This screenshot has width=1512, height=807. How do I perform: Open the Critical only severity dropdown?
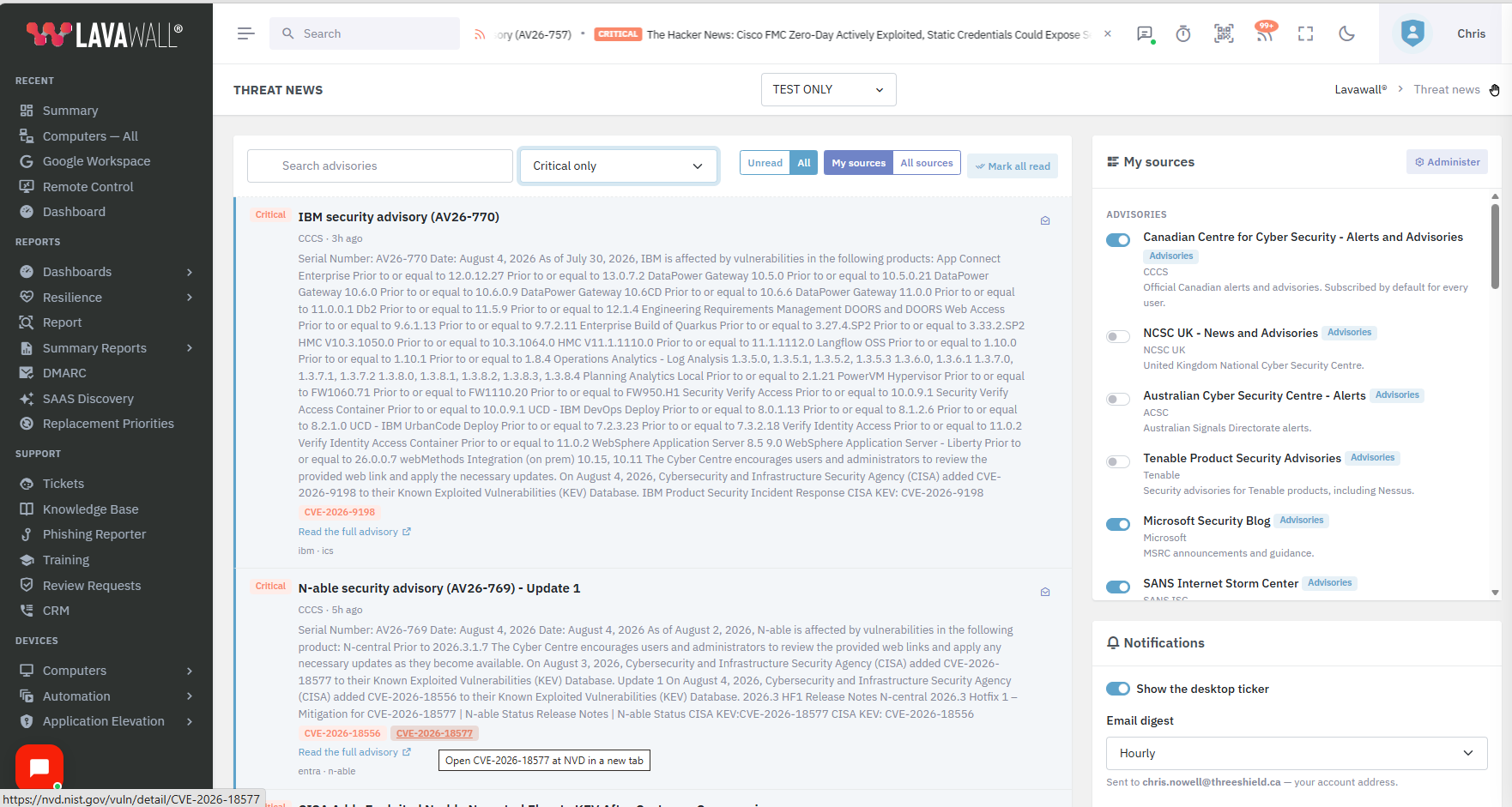[x=618, y=166]
